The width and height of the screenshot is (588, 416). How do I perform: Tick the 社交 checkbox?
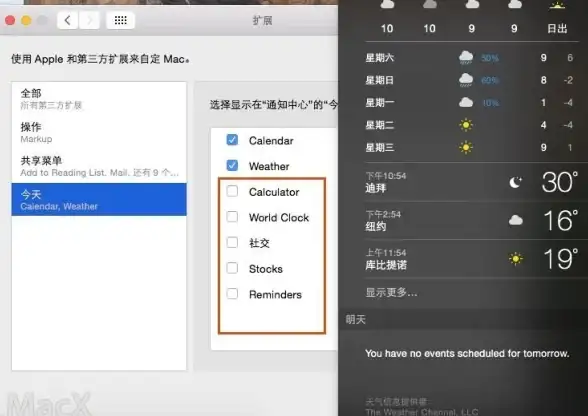232,242
